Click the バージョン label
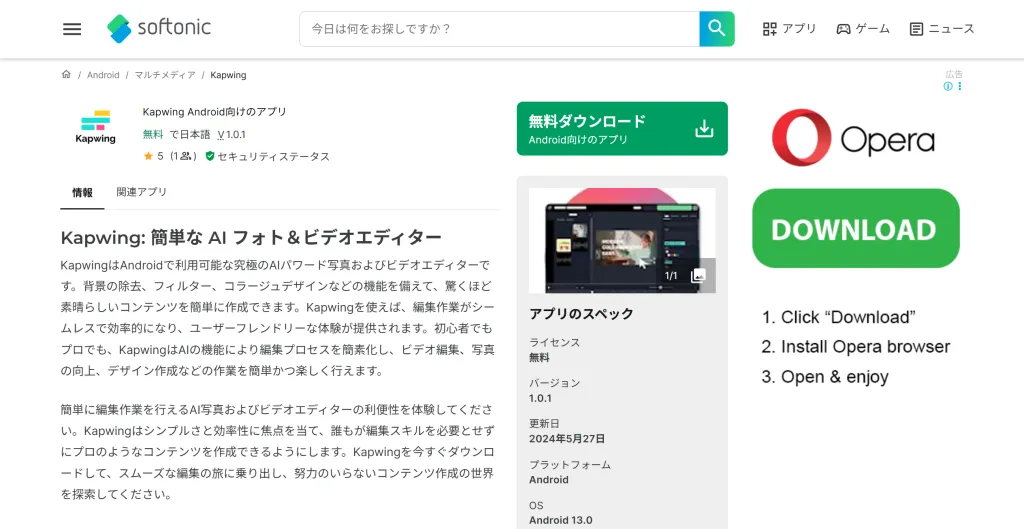The height and width of the screenshot is (529, 1024). pyautogui.click(x=554, y=383)
